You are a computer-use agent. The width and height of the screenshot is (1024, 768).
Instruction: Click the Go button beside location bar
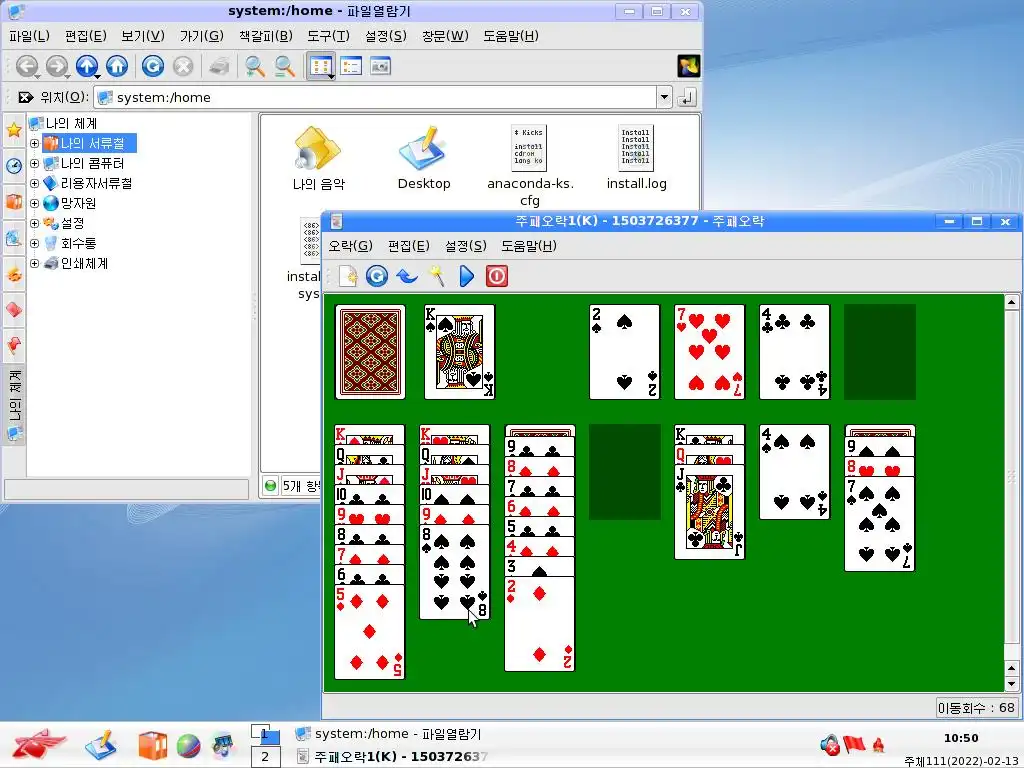(686, 97)
